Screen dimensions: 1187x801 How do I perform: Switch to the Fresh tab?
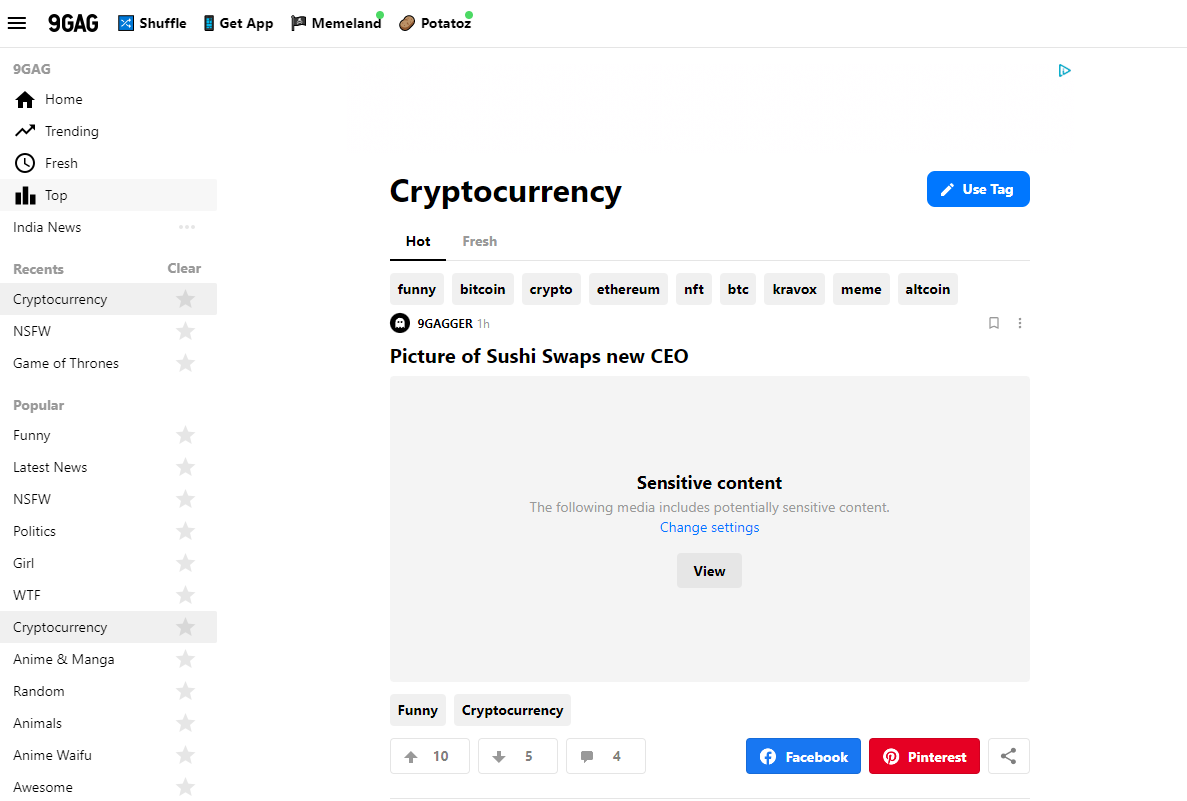point(479,241)
